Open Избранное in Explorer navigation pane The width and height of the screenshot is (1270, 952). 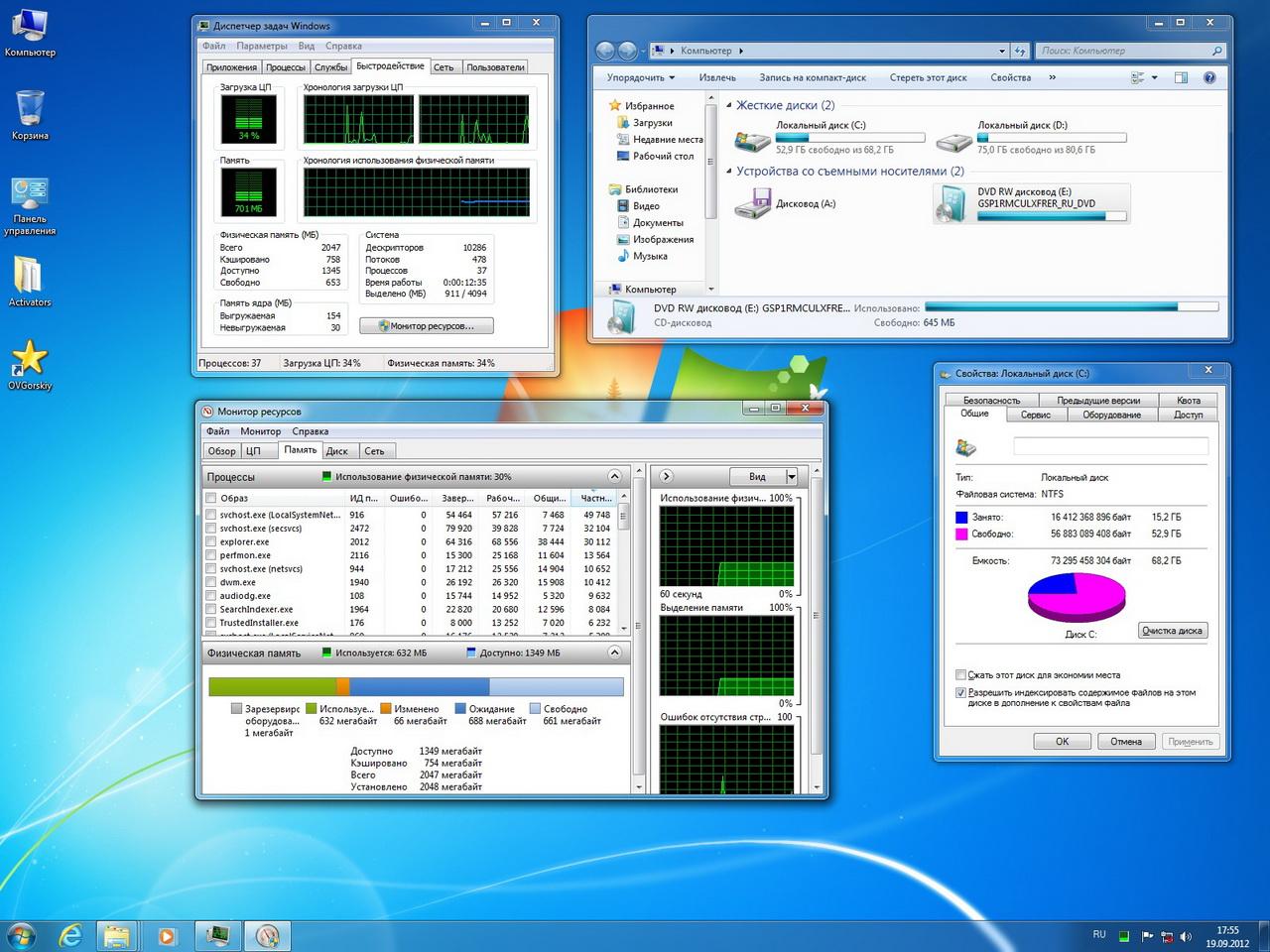(x=649, y=106)
